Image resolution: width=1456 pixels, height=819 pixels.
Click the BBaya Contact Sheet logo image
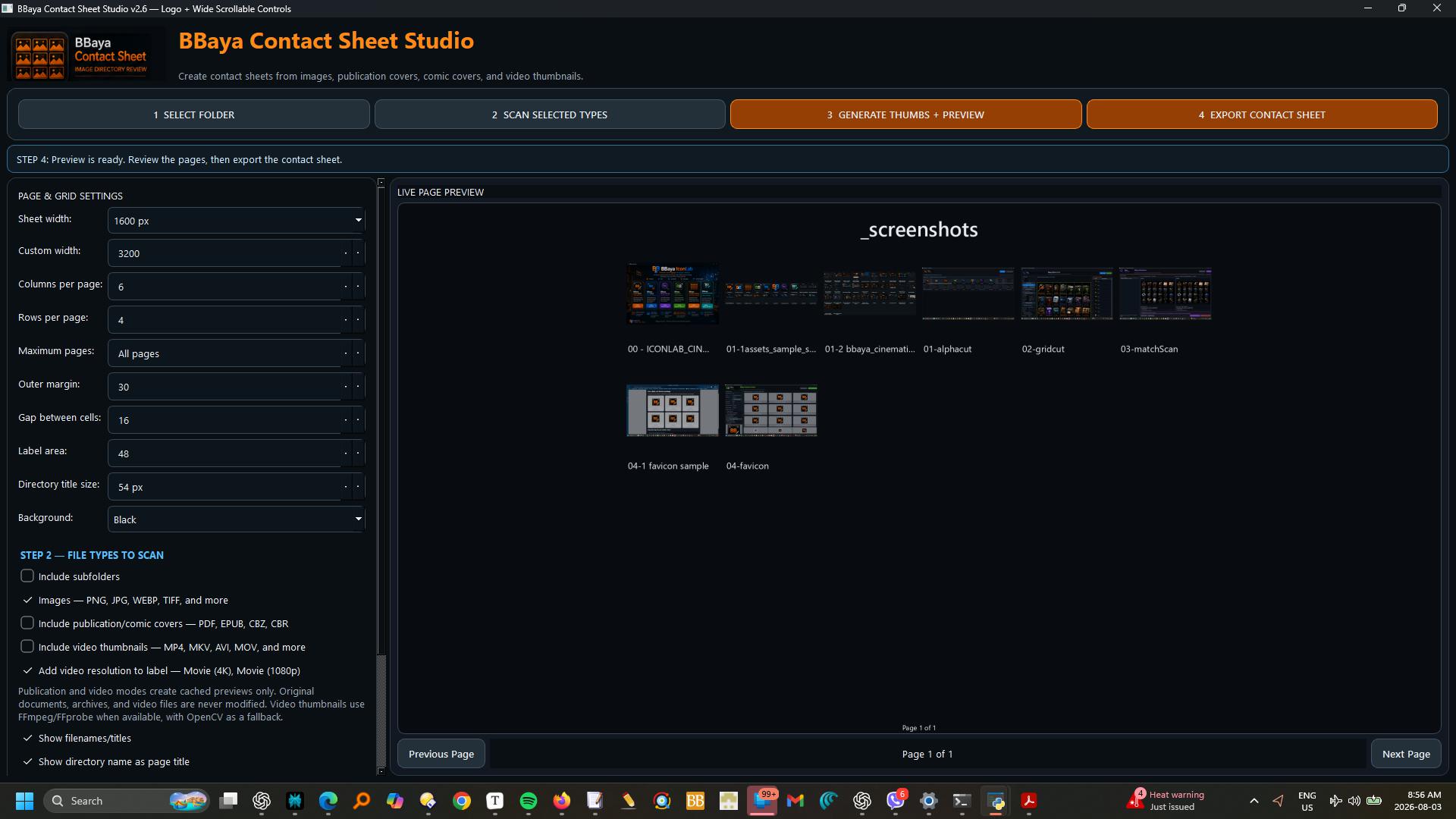tap(86, 55)
